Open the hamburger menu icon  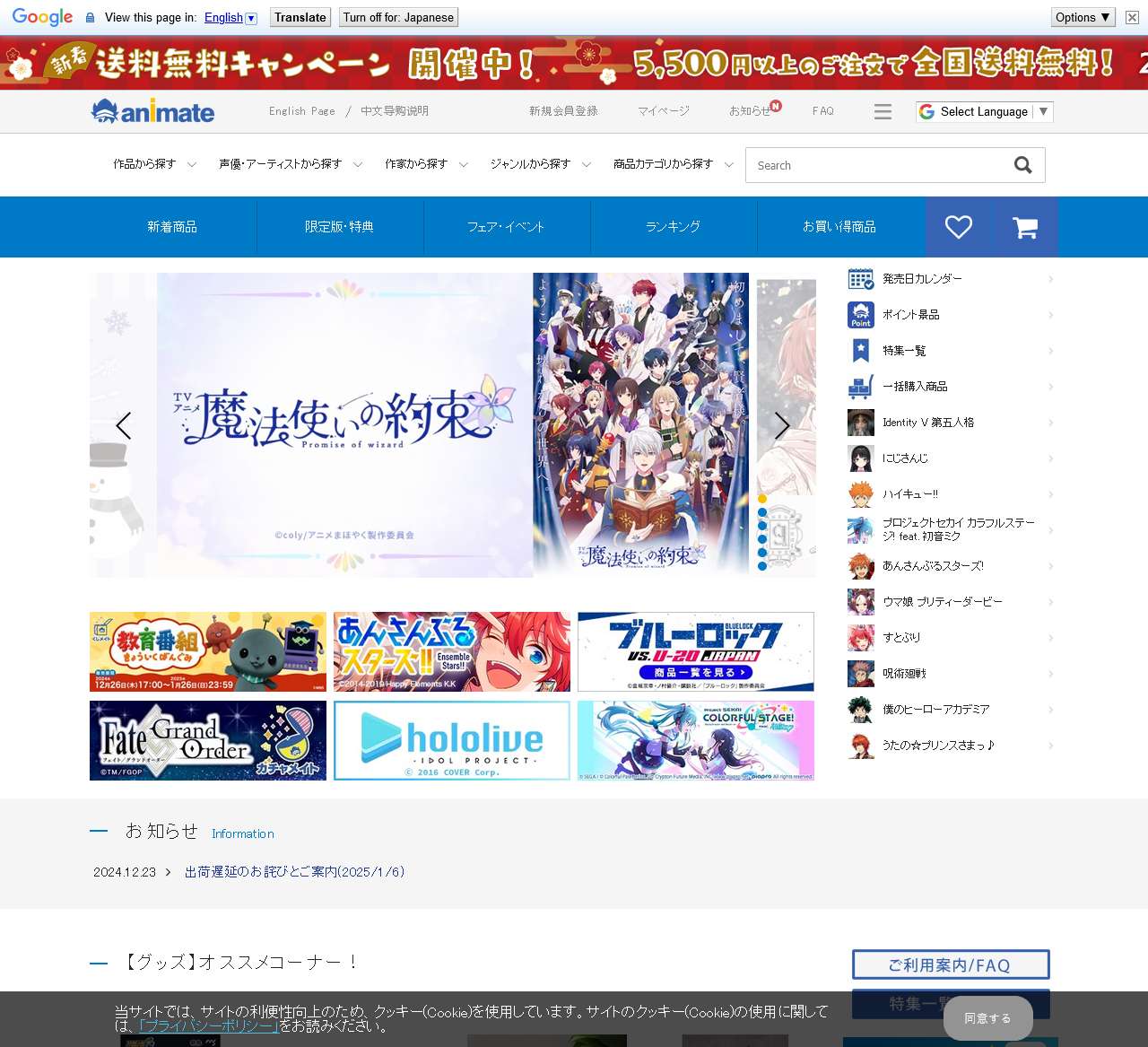[x=883, y=111]
